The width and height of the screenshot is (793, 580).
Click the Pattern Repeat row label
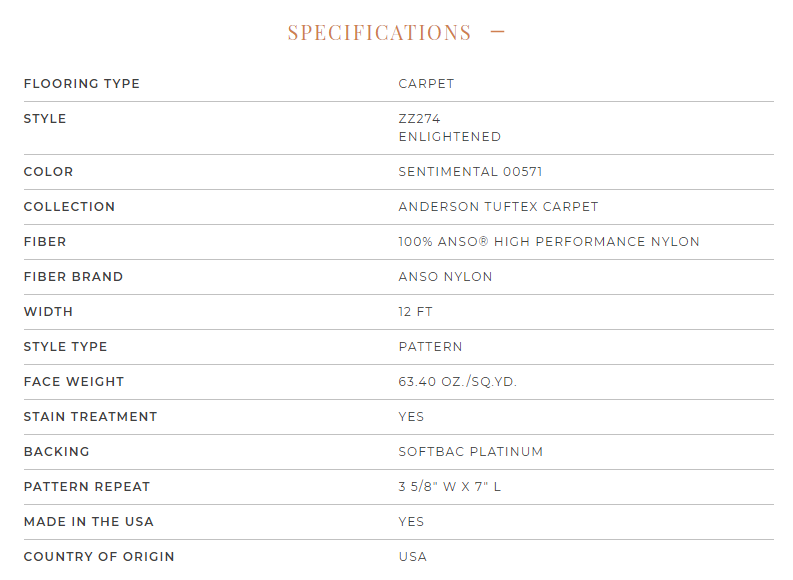(87, 486)
